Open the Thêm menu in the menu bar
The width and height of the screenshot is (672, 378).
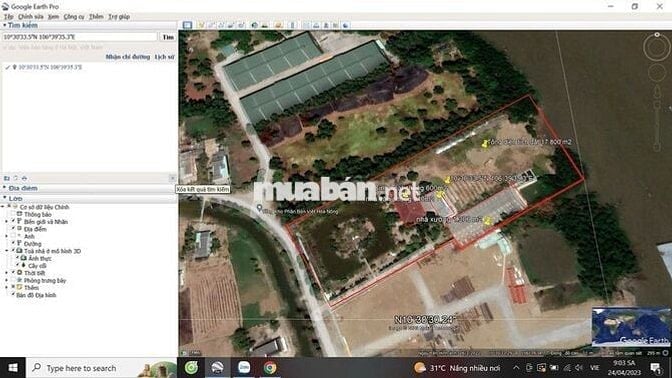click(x=96, y=16)
